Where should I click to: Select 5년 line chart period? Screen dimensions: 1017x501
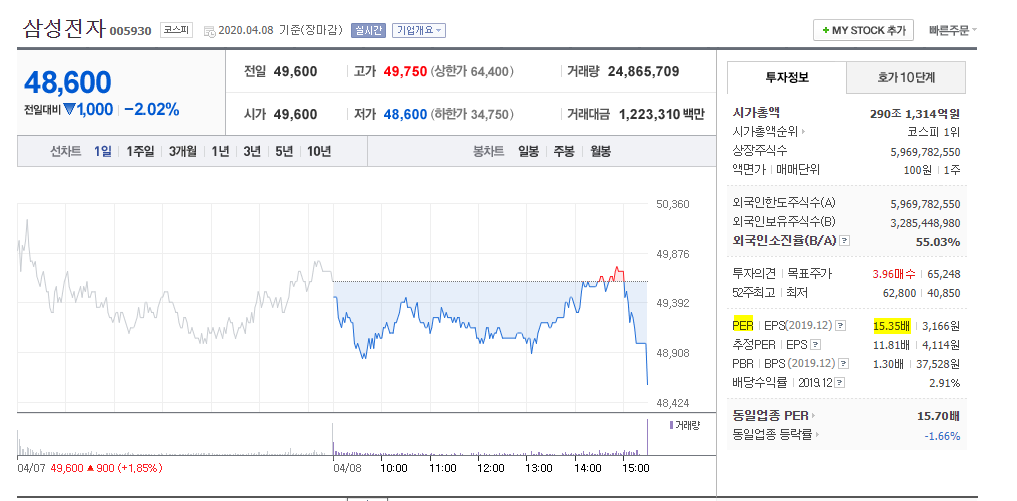pos(283,151)
